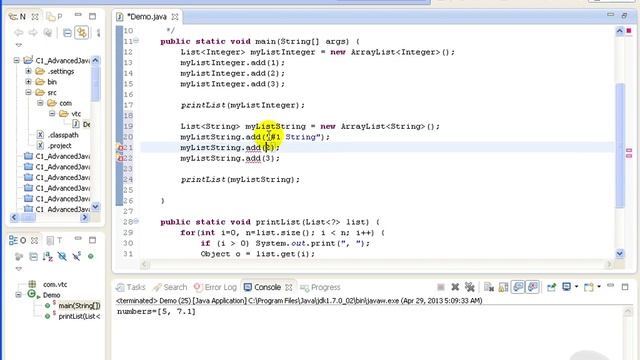640x360 pixels.
Task: Switch to the Tasks tab
Action: (x=131, y=287)
